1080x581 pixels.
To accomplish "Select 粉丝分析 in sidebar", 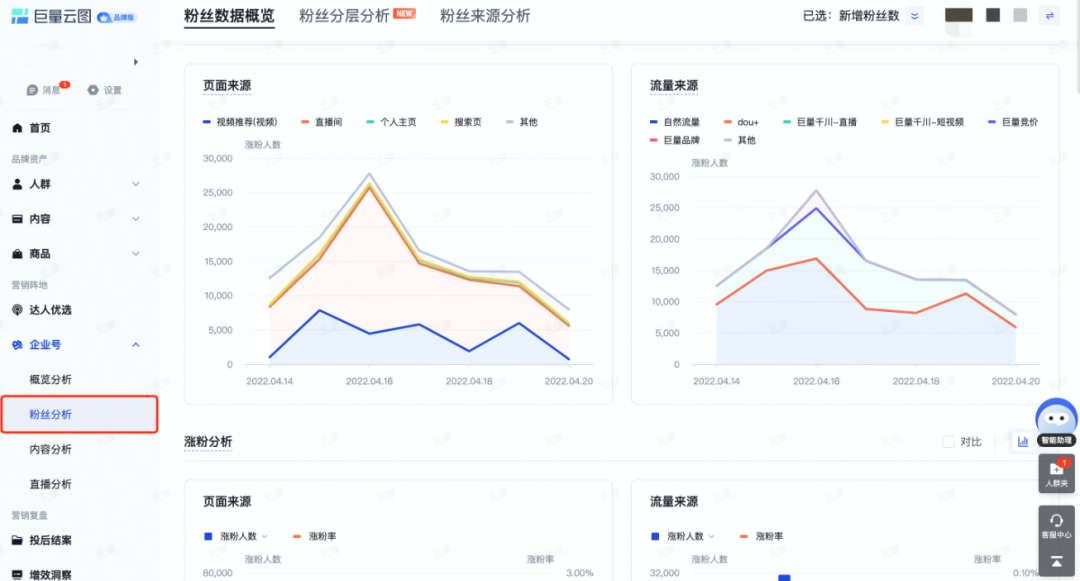I will click(79, 414).
